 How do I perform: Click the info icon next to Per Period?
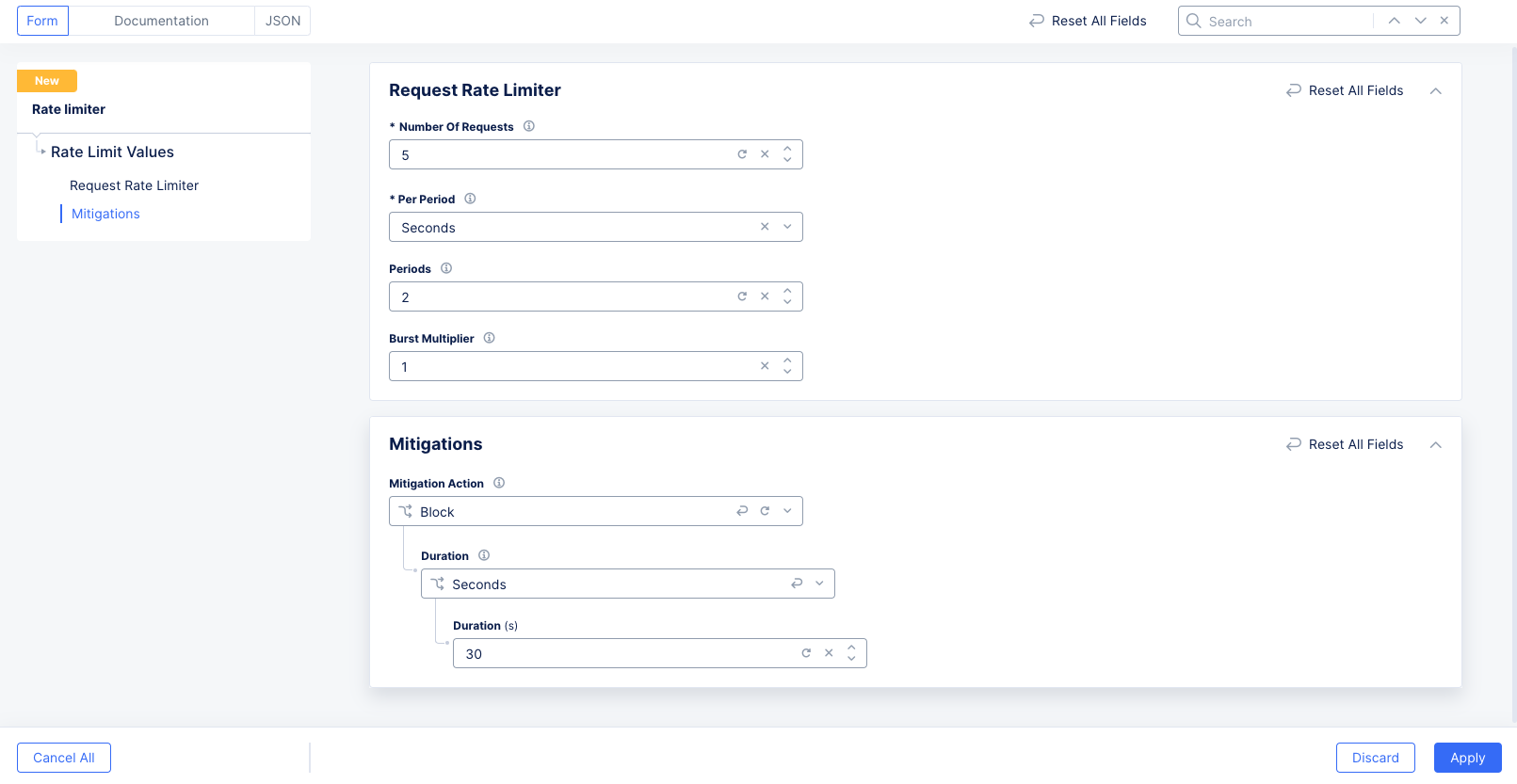[x=470, y=199]
